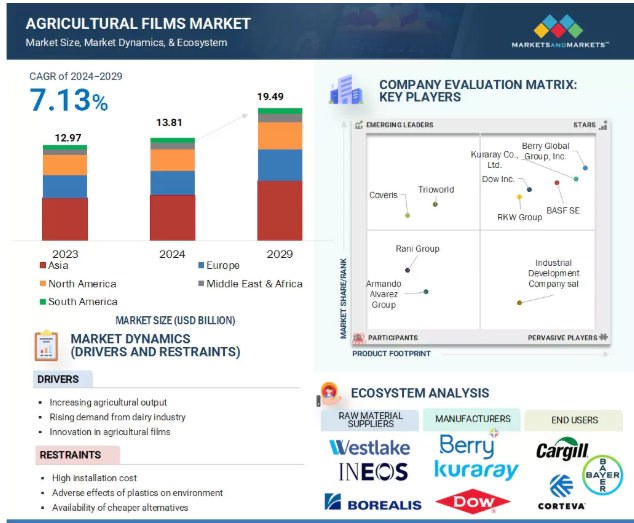634x523 pixels.
Task: Click the MarketsandMarkets logo
Action: pos(560,32)
